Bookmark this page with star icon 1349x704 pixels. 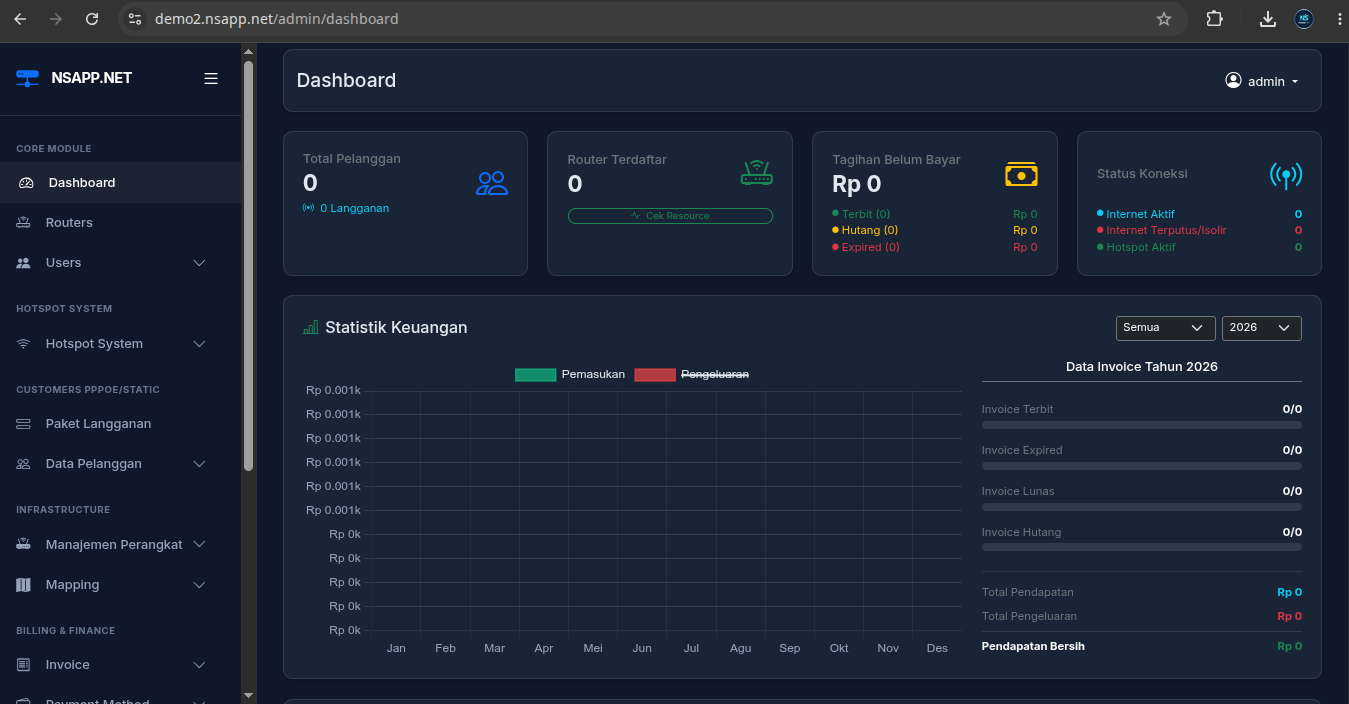click(1164, 18)
